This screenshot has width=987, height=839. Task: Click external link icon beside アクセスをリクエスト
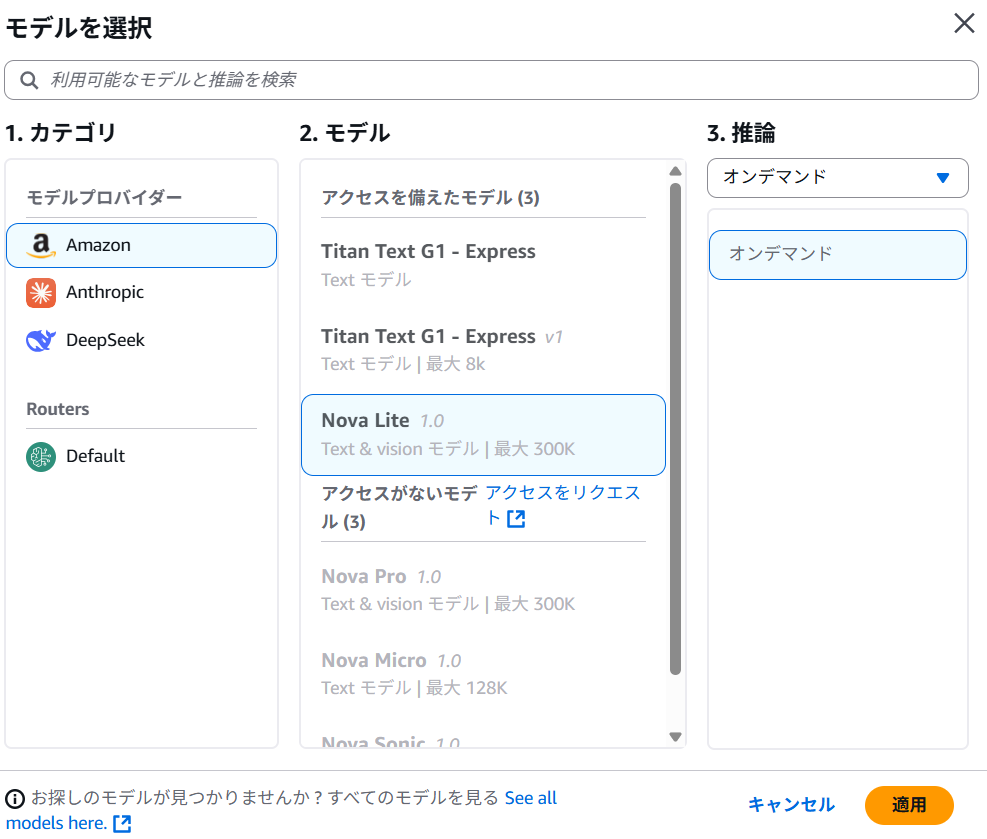click(x=516, y=519)
